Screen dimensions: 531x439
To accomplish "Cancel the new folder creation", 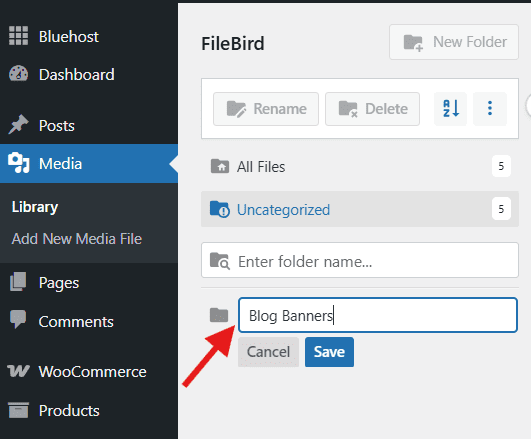I will (268, 352).
